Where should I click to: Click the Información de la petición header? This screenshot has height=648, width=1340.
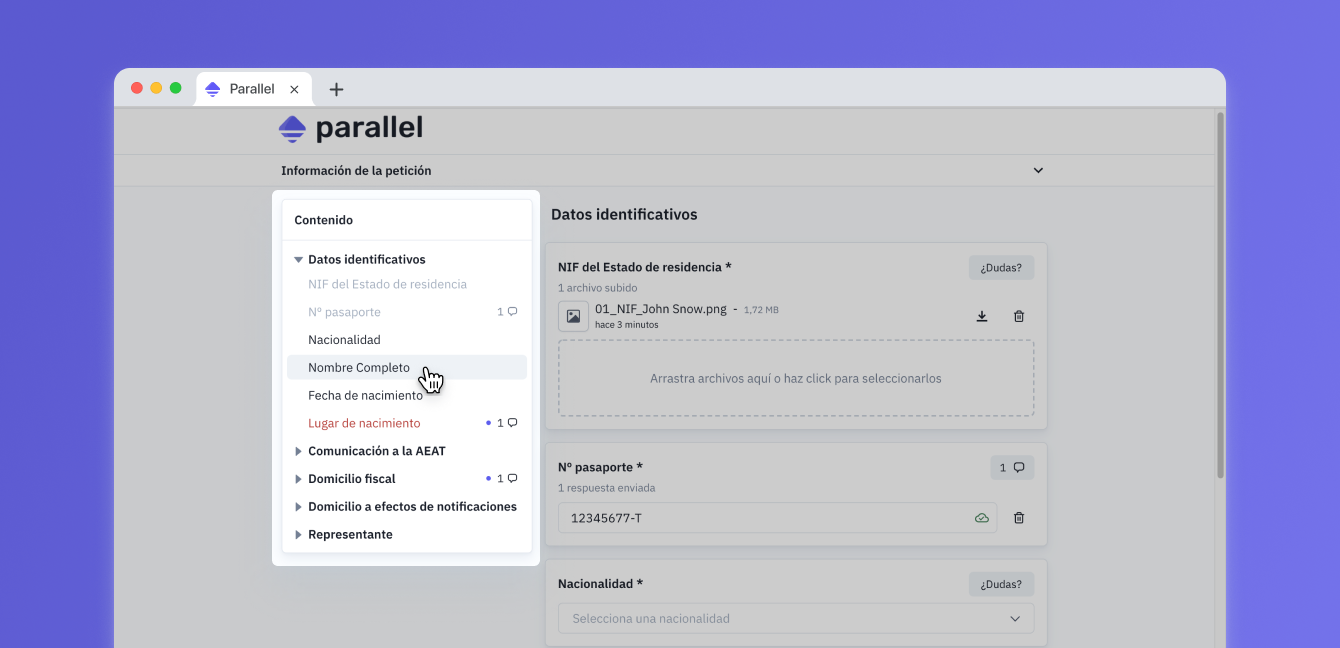click(x=356, y=171)
